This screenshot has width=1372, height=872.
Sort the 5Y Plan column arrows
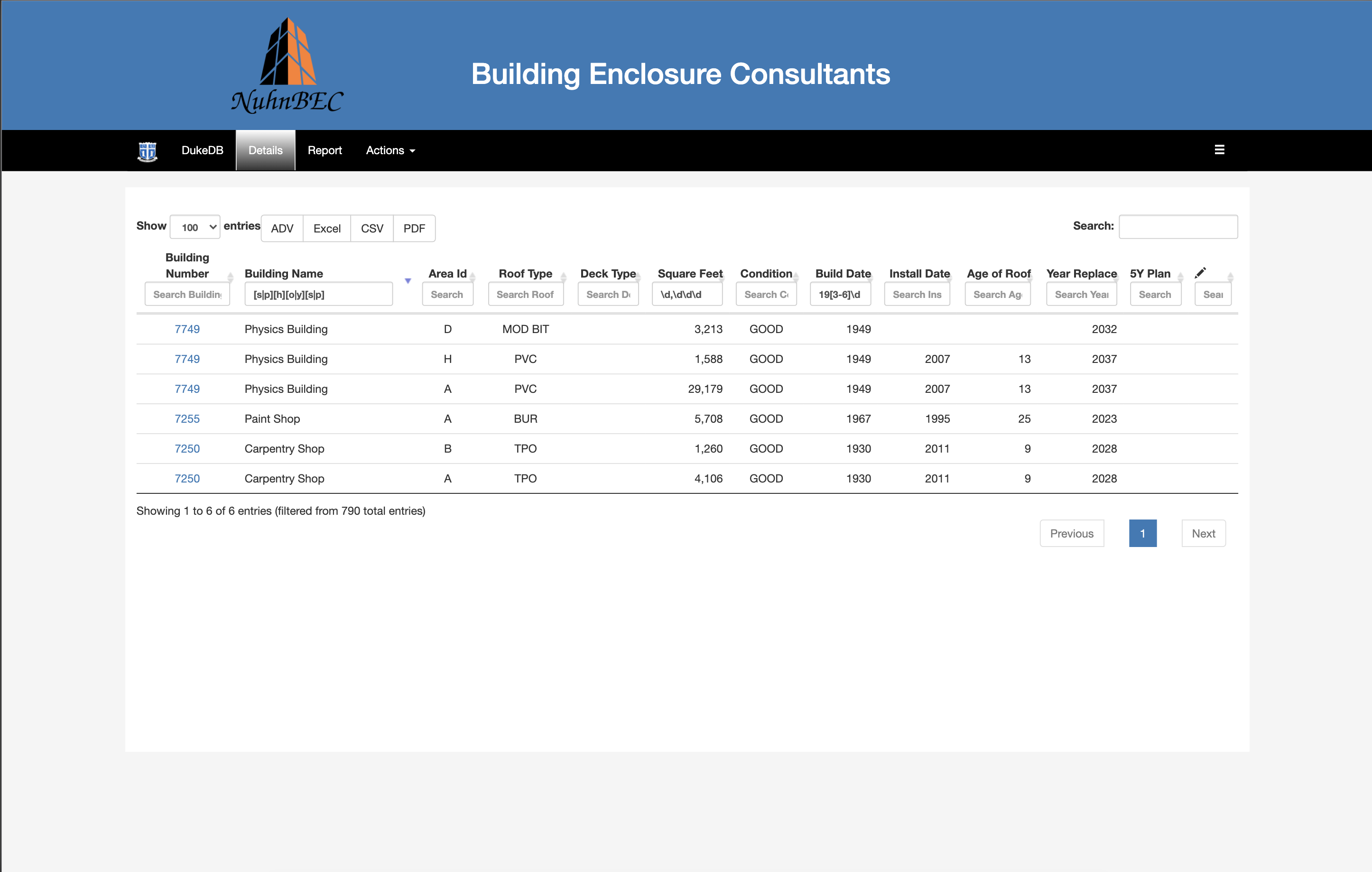pyautogui.click(x=1180, y=277)
